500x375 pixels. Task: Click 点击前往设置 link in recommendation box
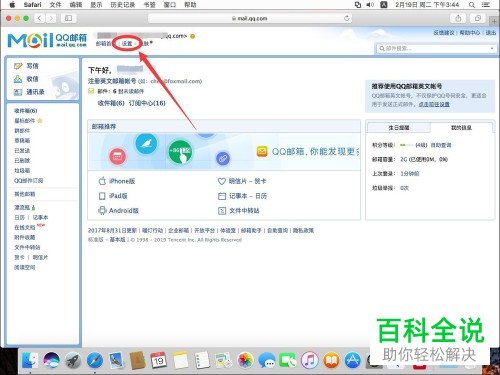[434, 104]
